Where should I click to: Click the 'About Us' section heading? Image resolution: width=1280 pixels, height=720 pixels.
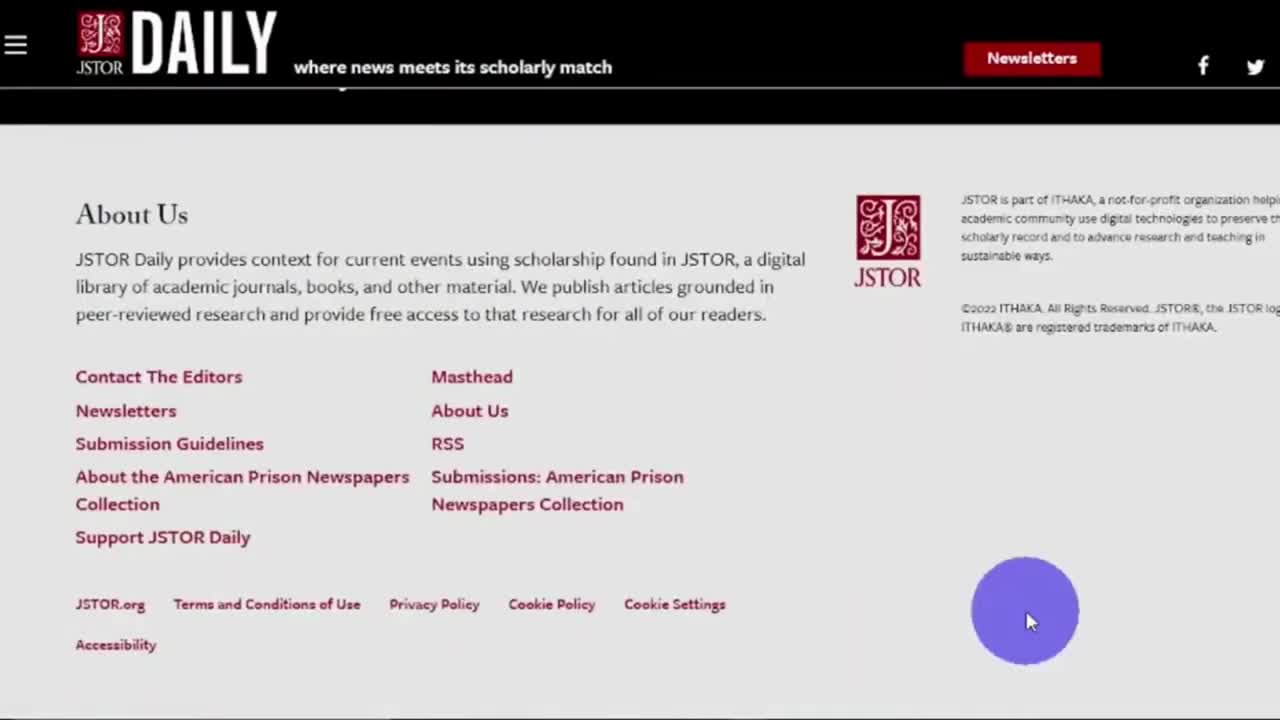coord(132,214)
